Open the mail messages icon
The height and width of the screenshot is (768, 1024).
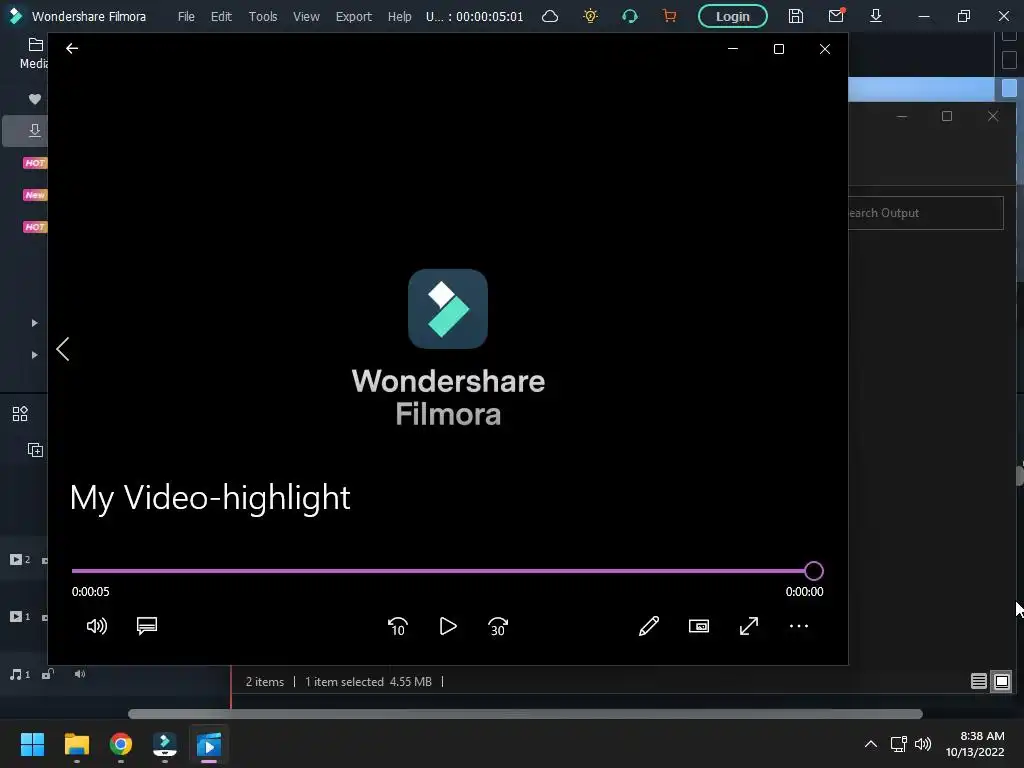click(836, 16)
